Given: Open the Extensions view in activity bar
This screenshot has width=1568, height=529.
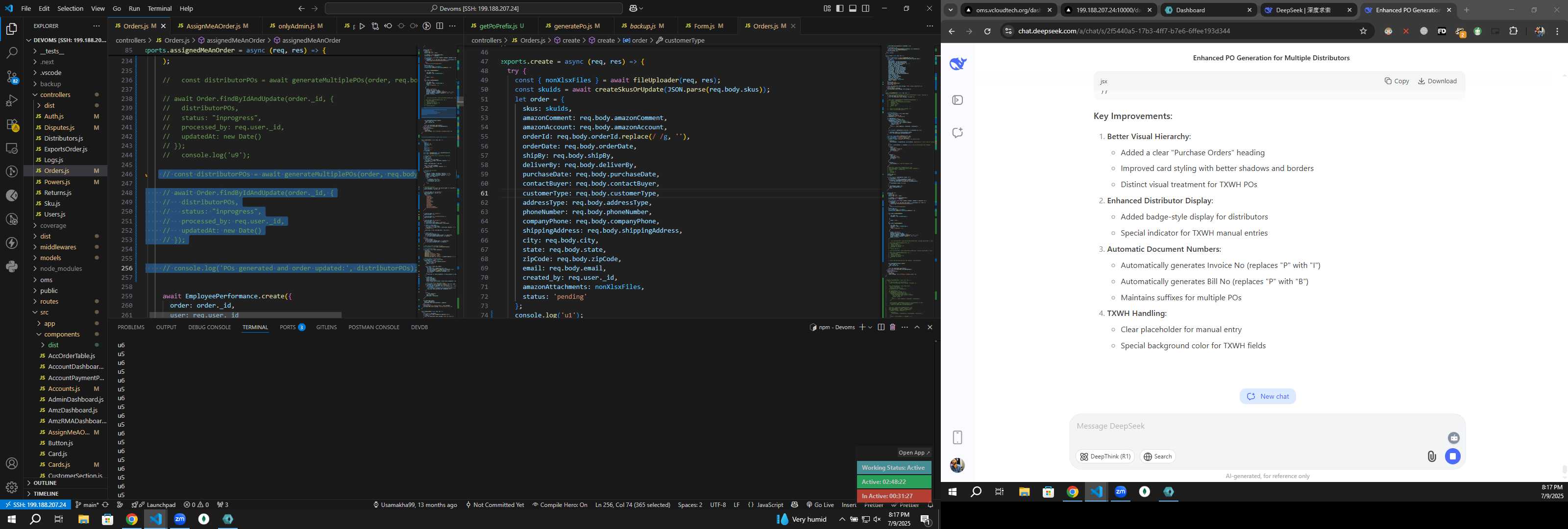Looking at the screenshot, I should click(x=12, y=124).
